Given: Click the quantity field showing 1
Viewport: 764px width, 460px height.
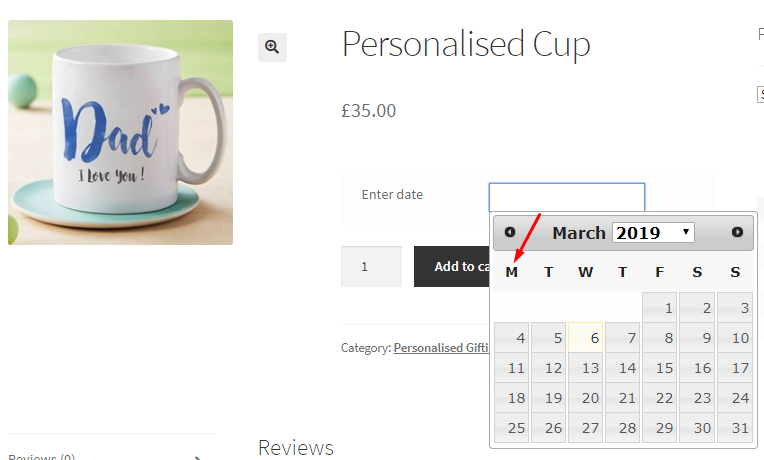Looking at the screenshot, I should tap(371, 267).
